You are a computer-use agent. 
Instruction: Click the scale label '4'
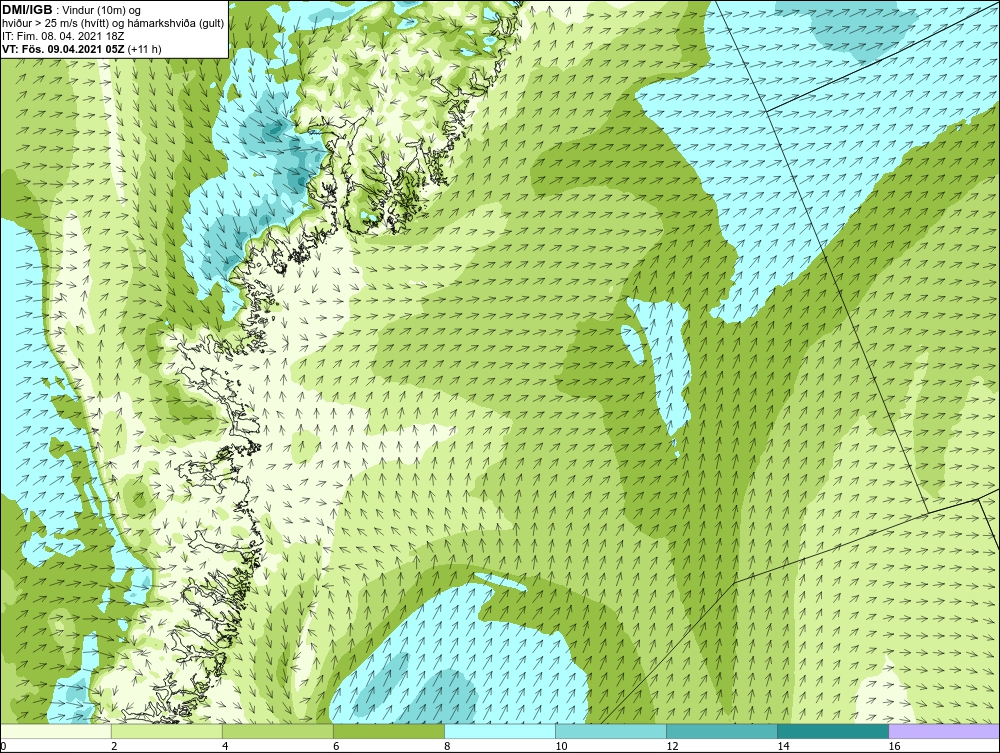click(225, 747)
